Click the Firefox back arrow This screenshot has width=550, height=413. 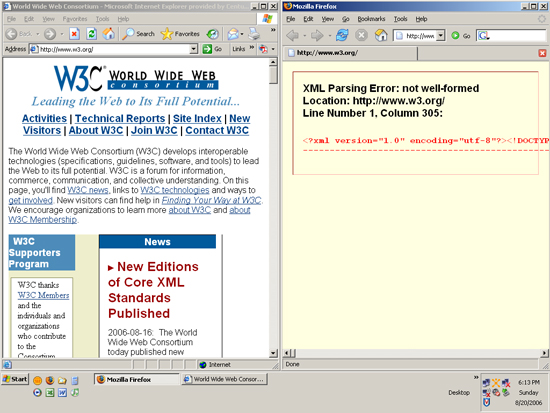pyautogui.click(x=293, y=35)
